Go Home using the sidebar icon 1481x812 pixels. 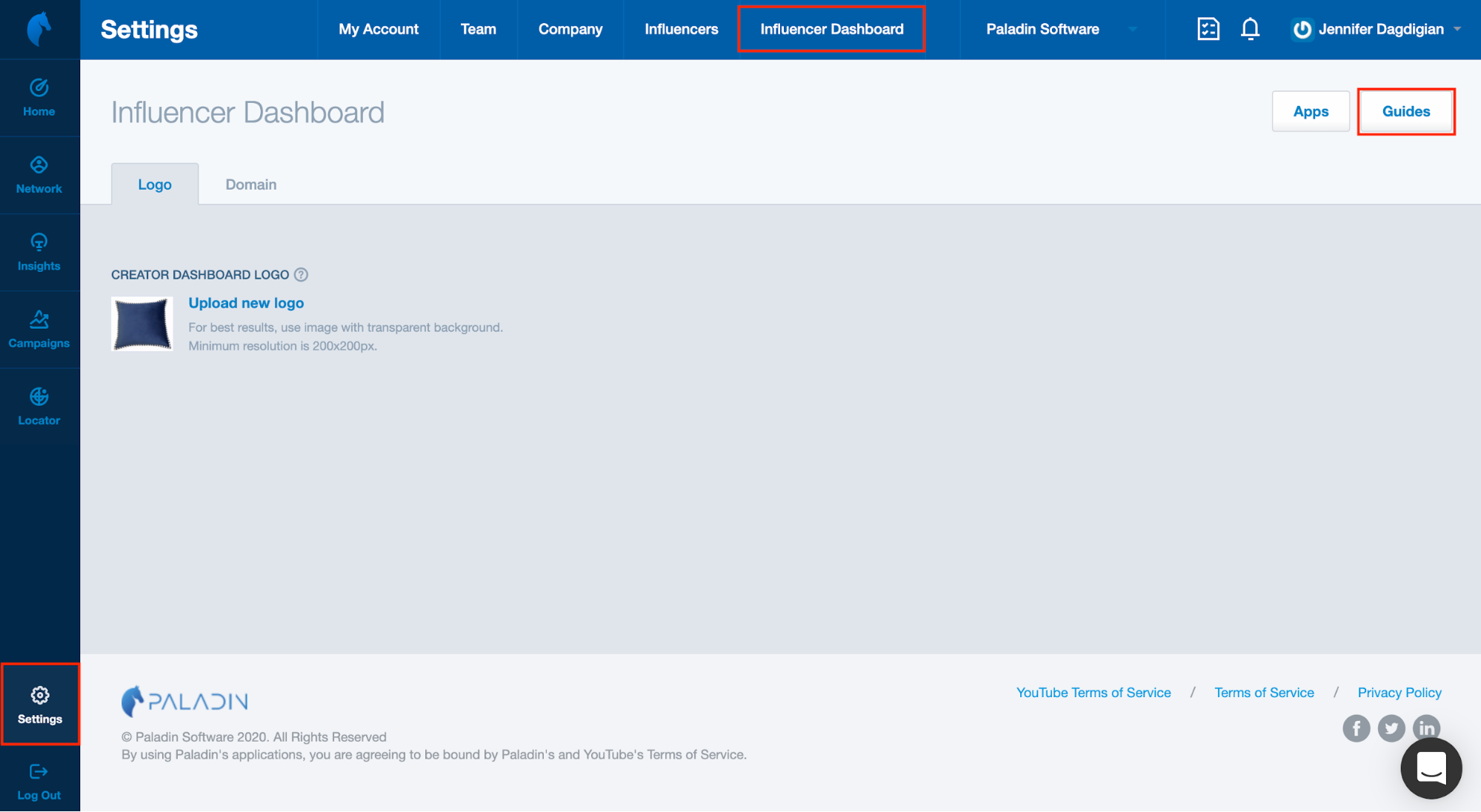coord(39,97)
